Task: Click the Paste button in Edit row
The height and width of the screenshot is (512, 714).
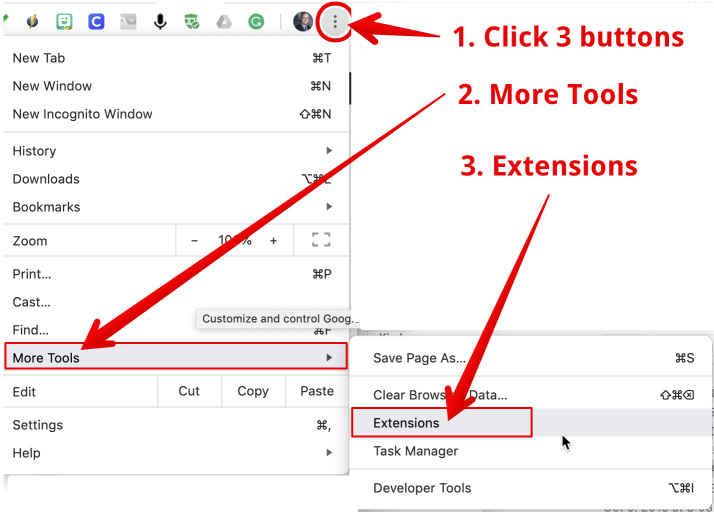Action: pyautogui.click(x=317, y=391)
